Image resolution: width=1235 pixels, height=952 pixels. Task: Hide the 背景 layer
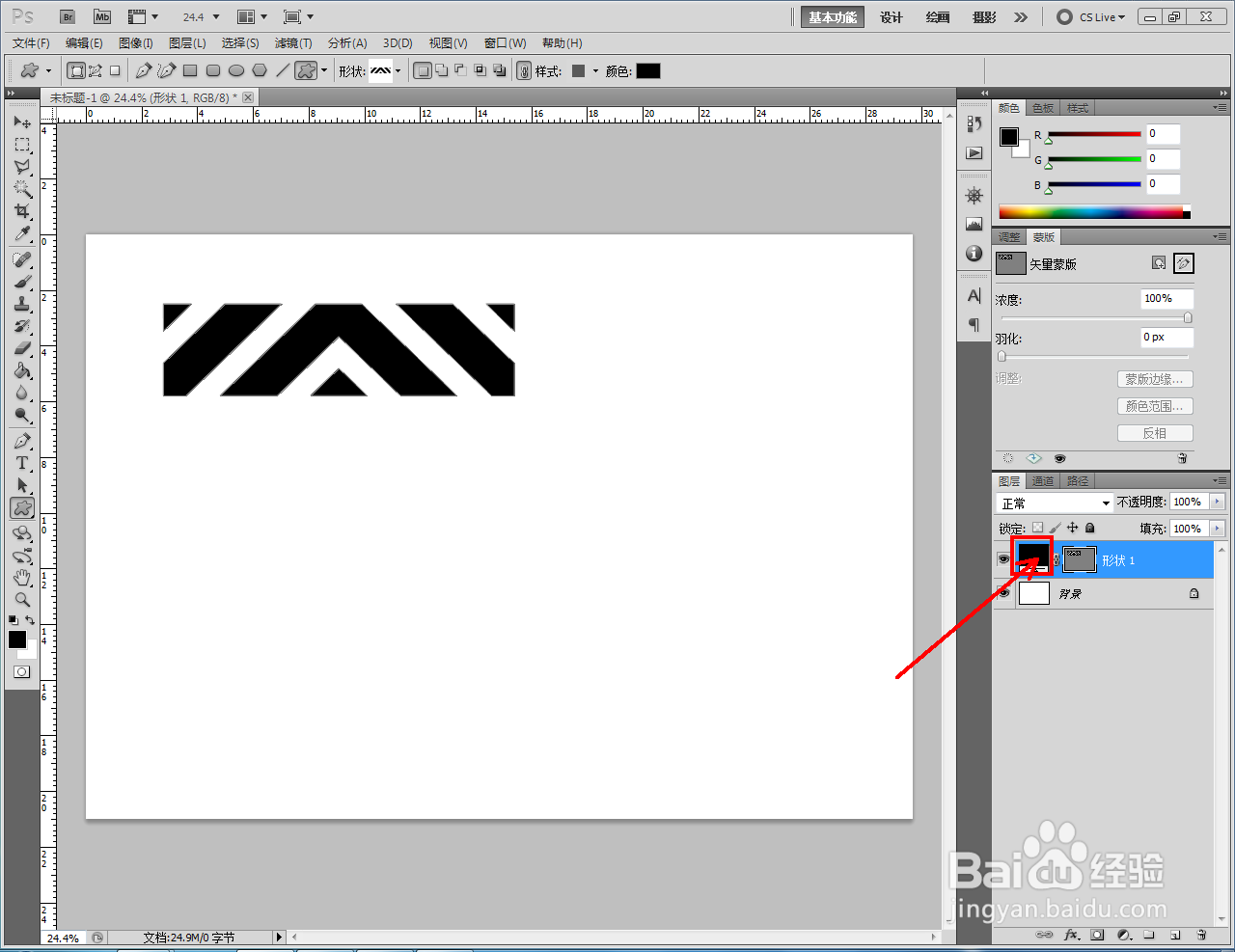pos(1003,593)
